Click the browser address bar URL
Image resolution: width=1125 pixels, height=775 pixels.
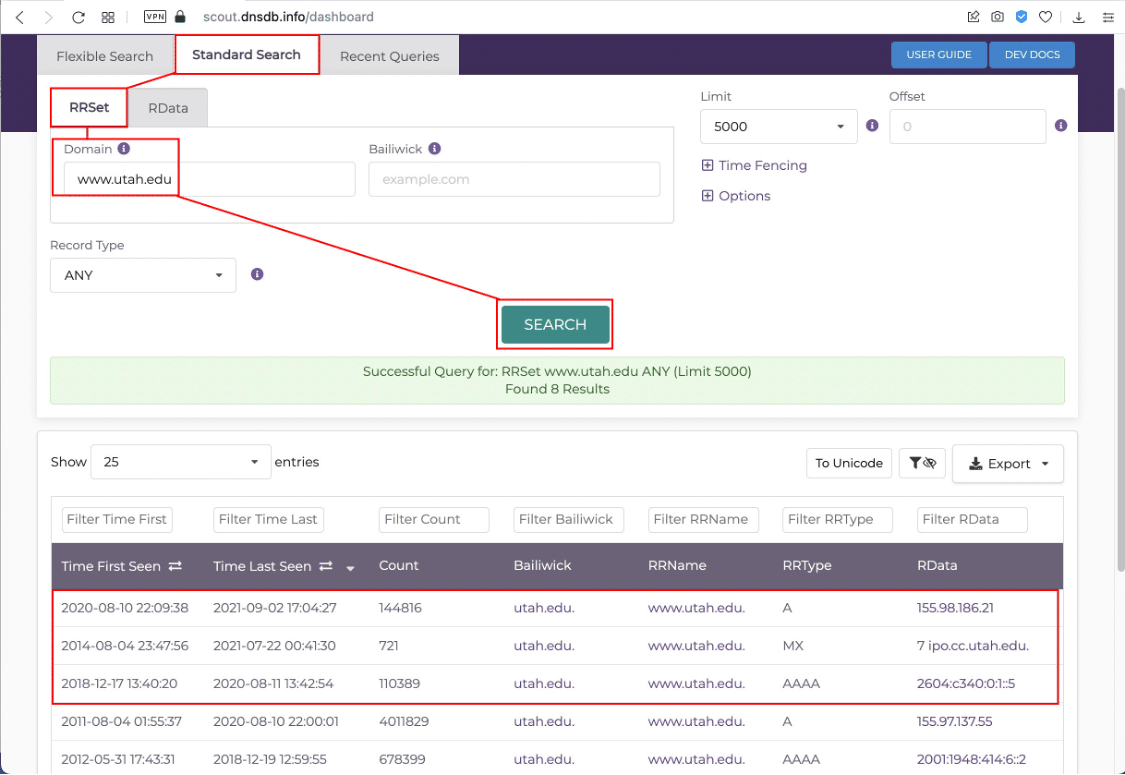288,17
